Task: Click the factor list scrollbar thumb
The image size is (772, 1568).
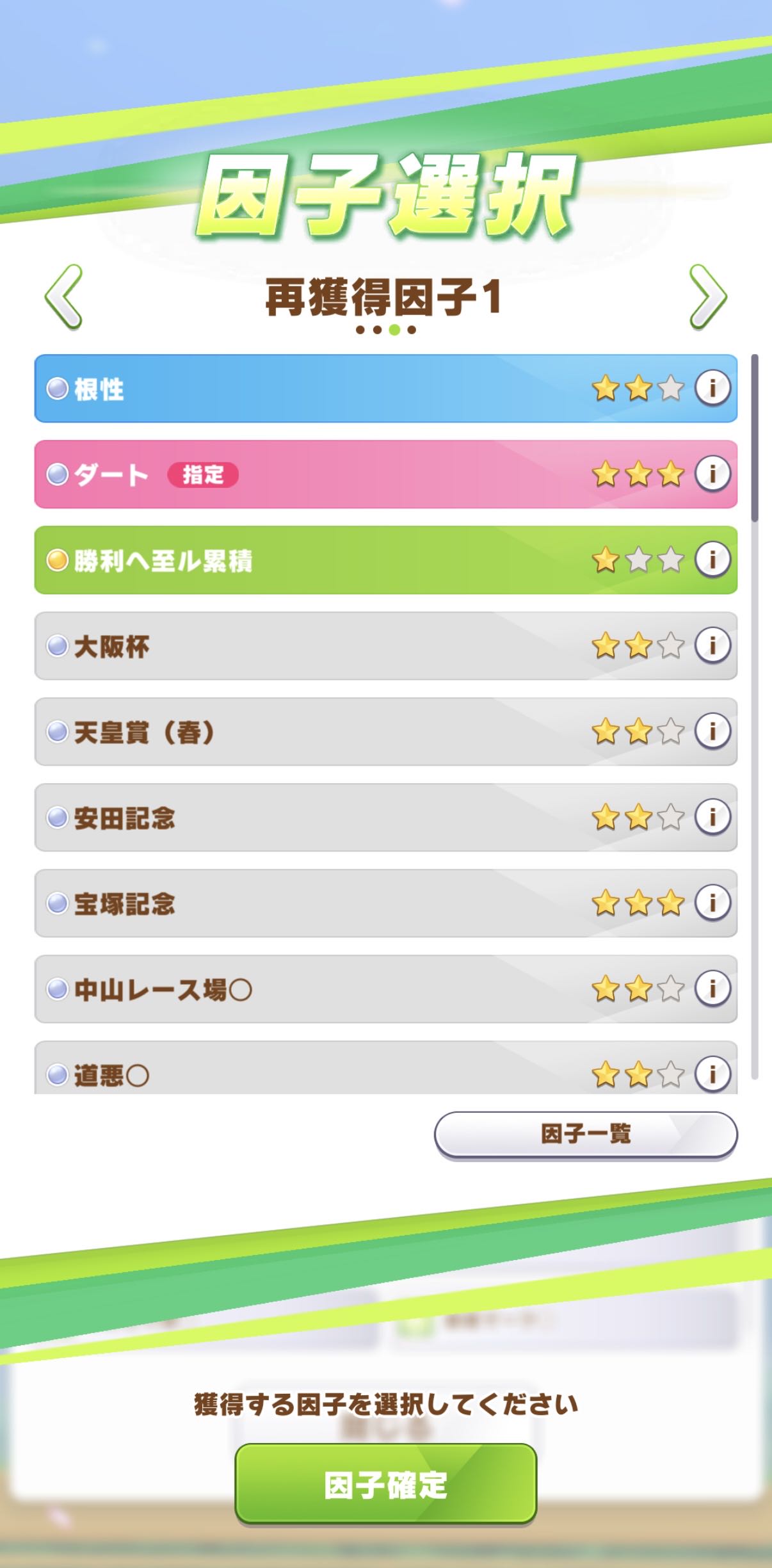Action: pos(755,438)
